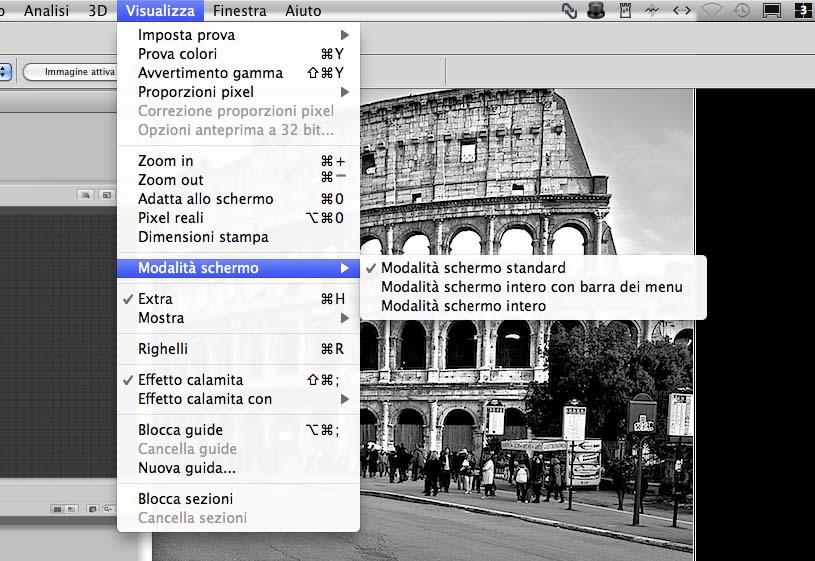Click the display menu bar icon
The image size is (815, 561).
coord(772,10)
